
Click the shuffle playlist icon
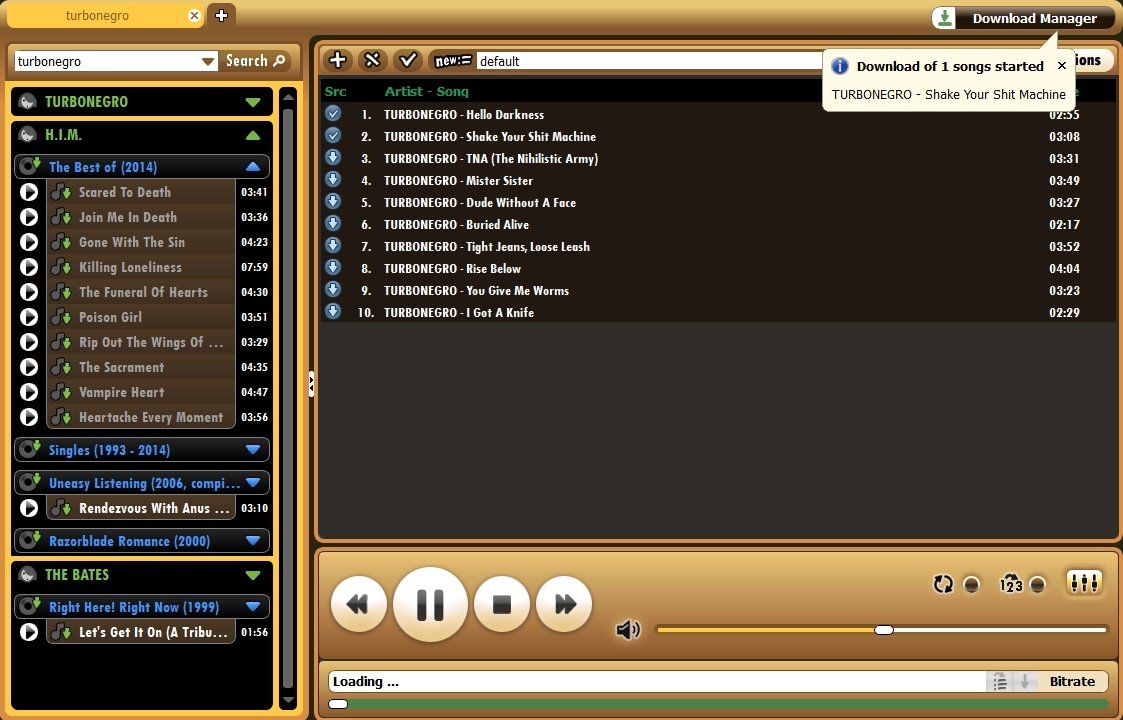coord(372,60)
